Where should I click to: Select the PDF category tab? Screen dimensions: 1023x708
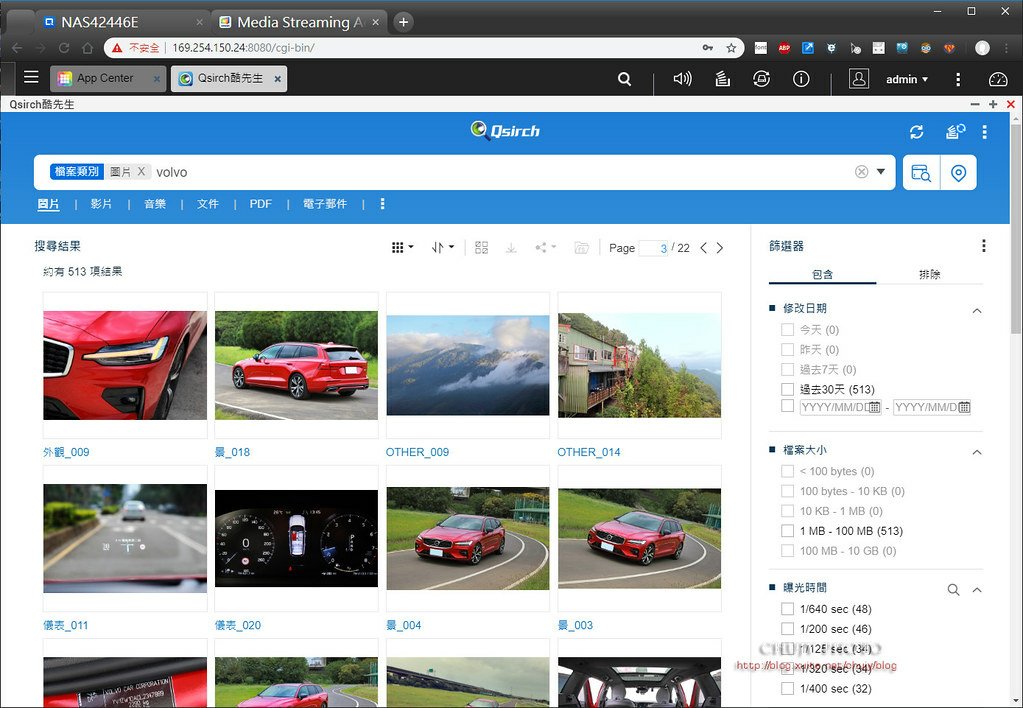[260, 204]
